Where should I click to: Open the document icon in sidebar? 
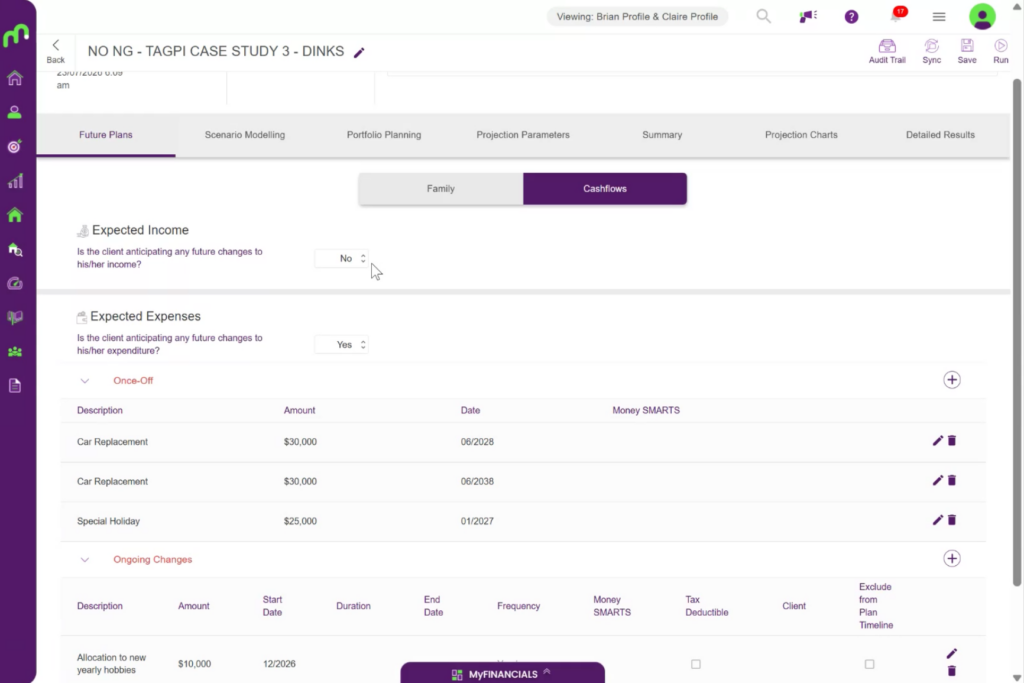click(14, 386)
